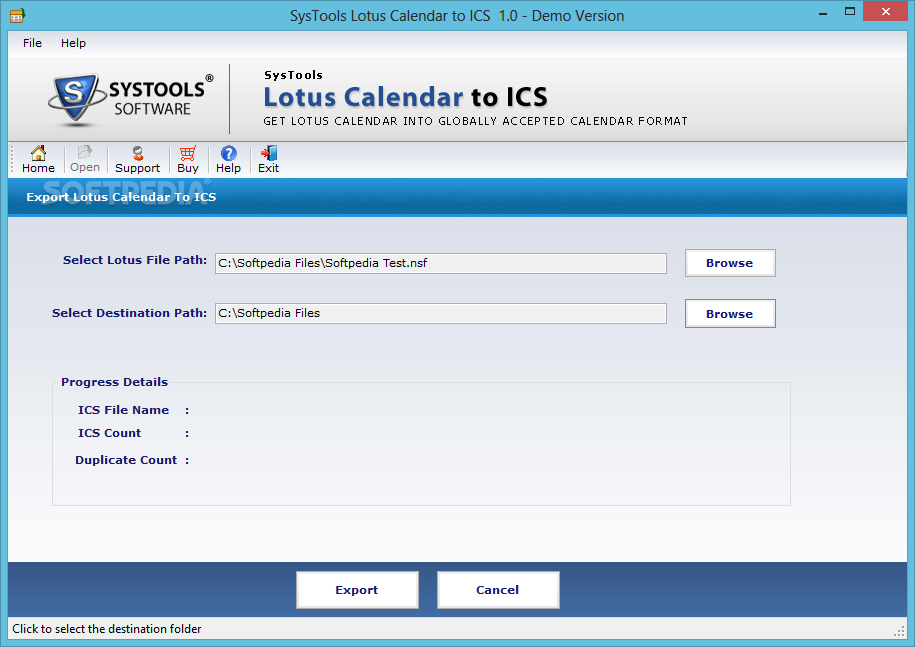Click the SysTools Software logo
The width and height of the screenshot is (915, 647).
point(131,99)
